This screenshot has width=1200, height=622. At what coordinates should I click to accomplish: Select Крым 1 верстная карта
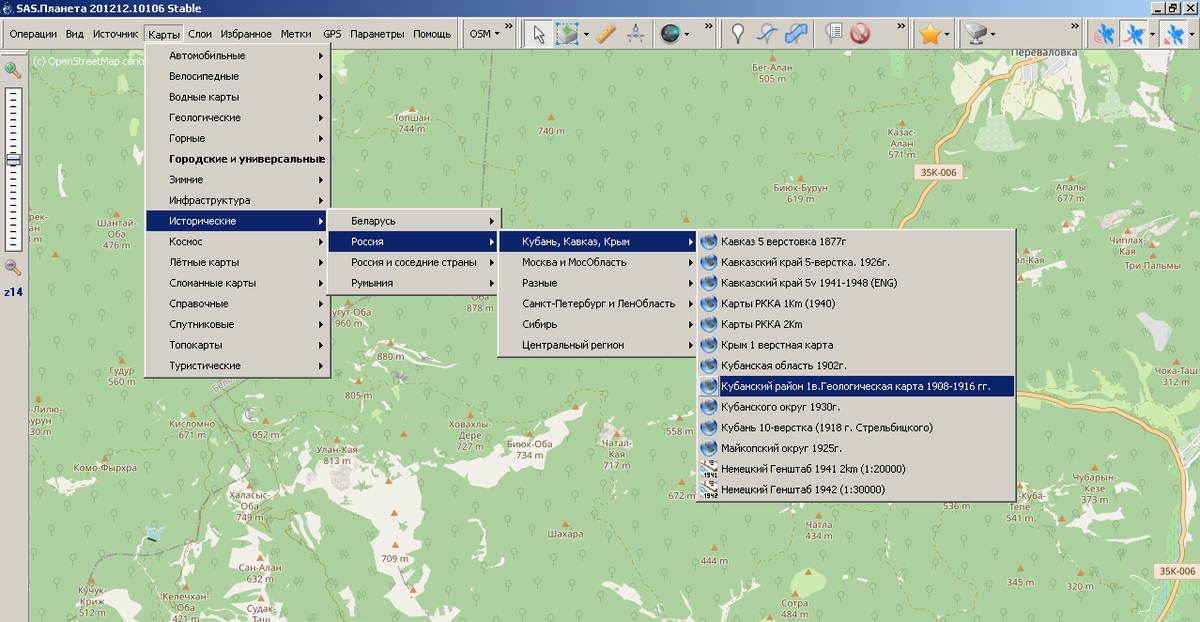(x=856, y=345)
